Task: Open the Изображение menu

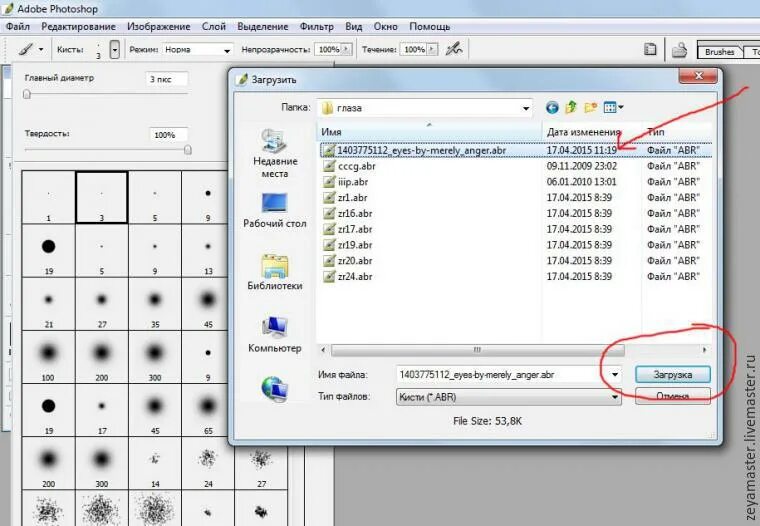Action: pyautogui.click(x=158, y=27)
